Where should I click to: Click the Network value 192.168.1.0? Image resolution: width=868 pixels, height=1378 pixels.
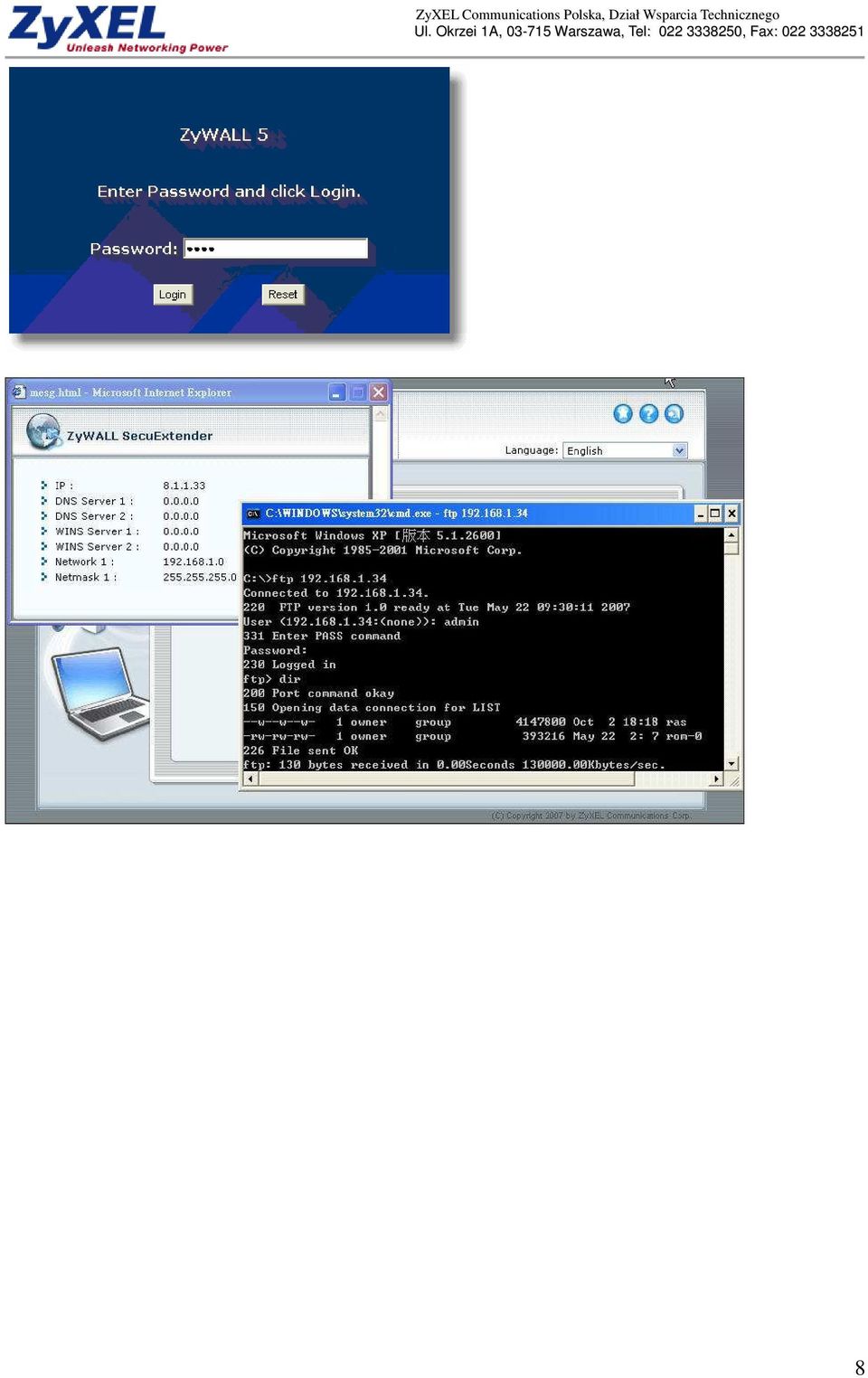(193, 562)
